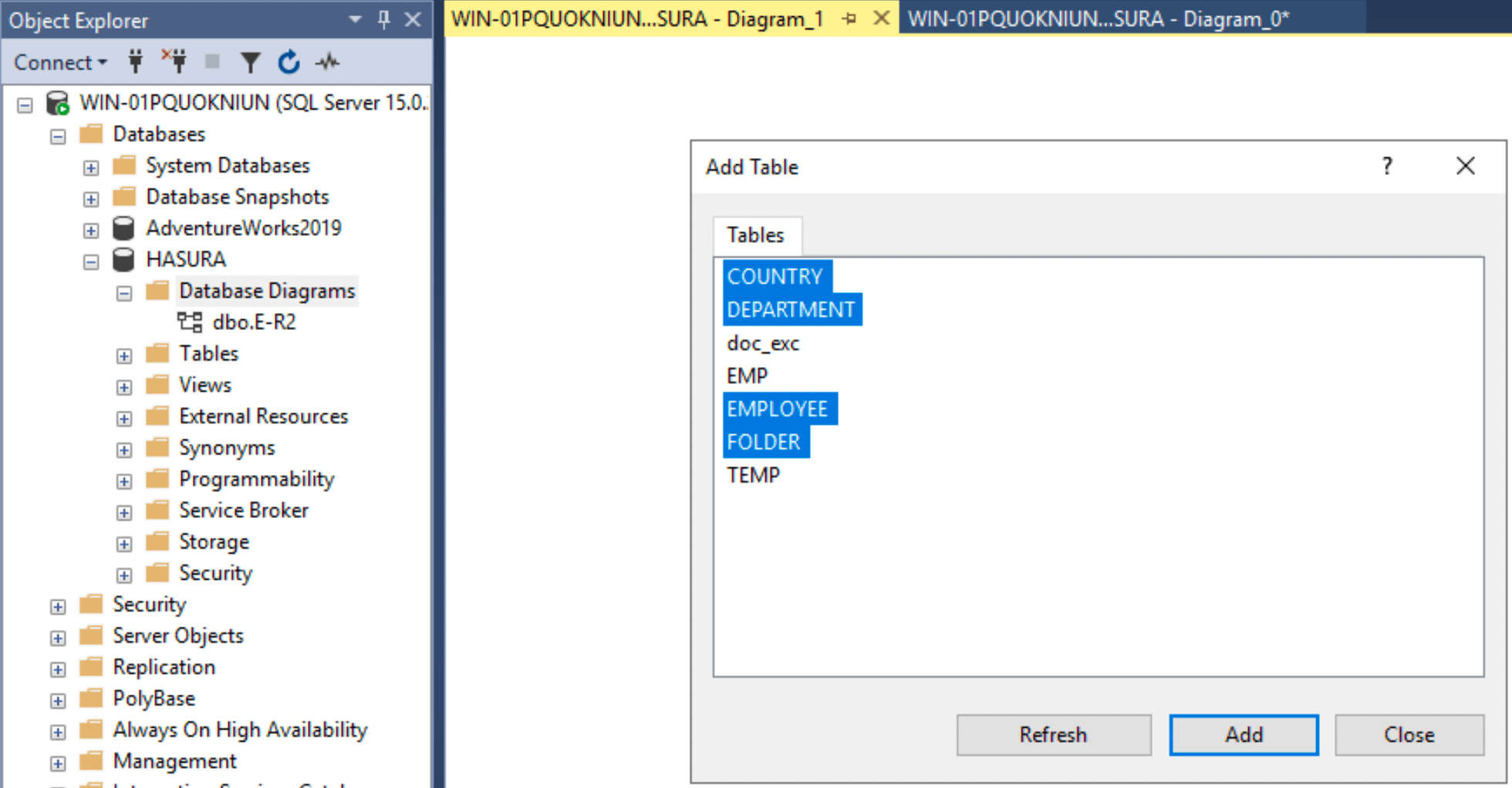Open the Object Explorer filter icon
This screenshot has height=788, width=1512.
251,62
